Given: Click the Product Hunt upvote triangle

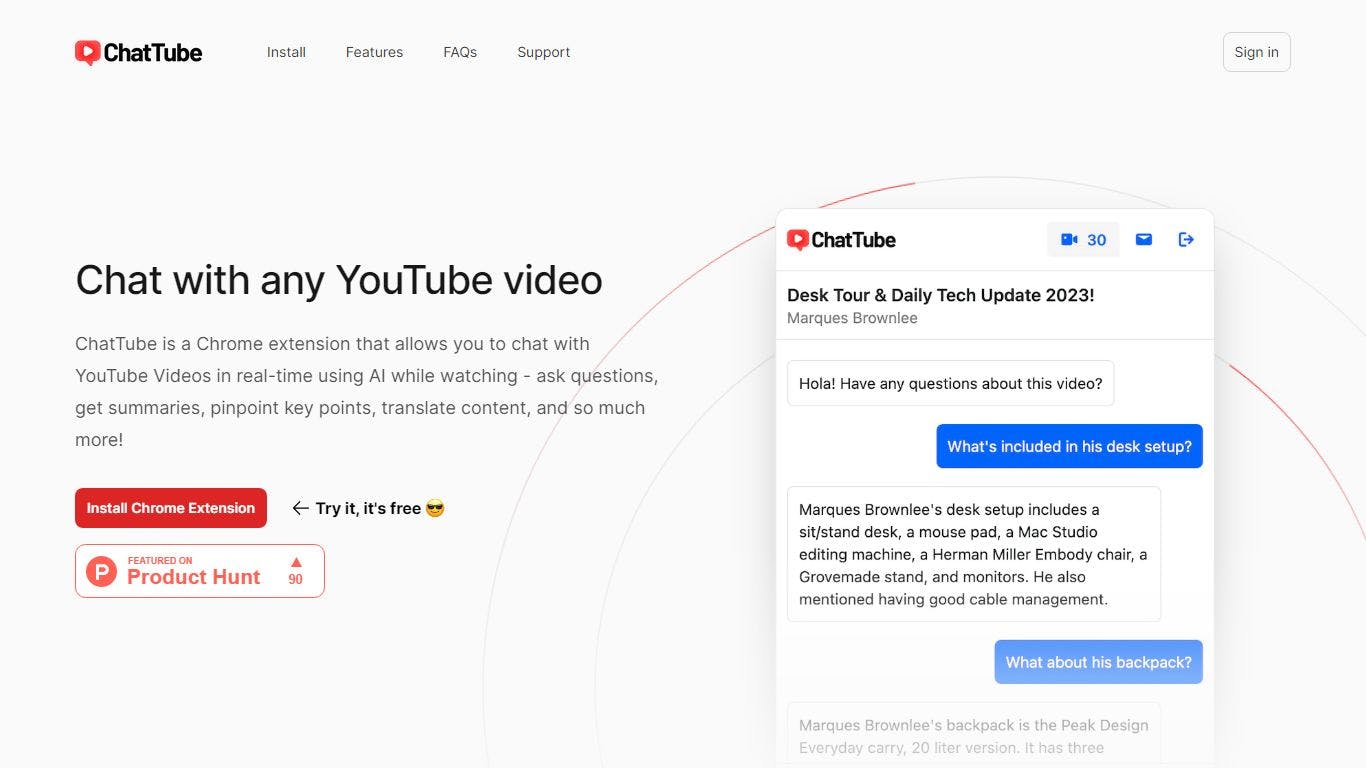Looking at the screenshot, I should (296, 563).
